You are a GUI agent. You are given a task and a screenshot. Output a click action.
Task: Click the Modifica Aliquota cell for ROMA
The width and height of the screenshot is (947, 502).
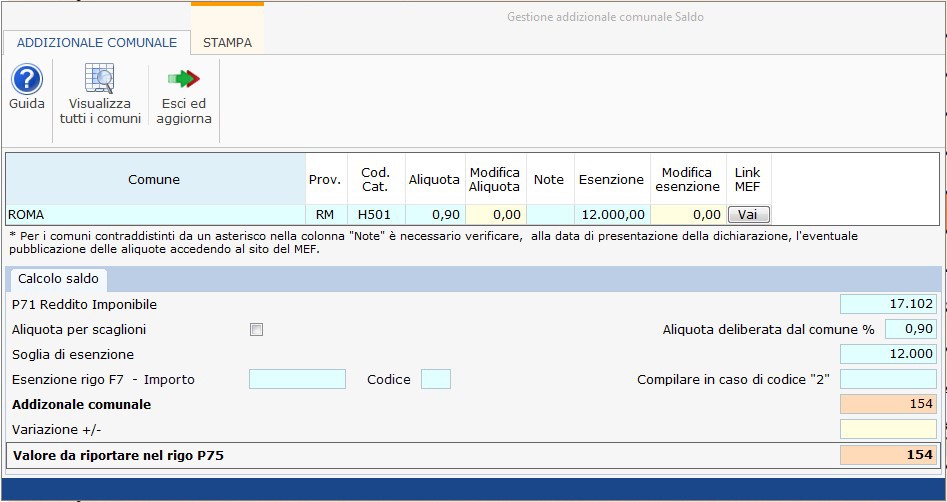[494, 214]
